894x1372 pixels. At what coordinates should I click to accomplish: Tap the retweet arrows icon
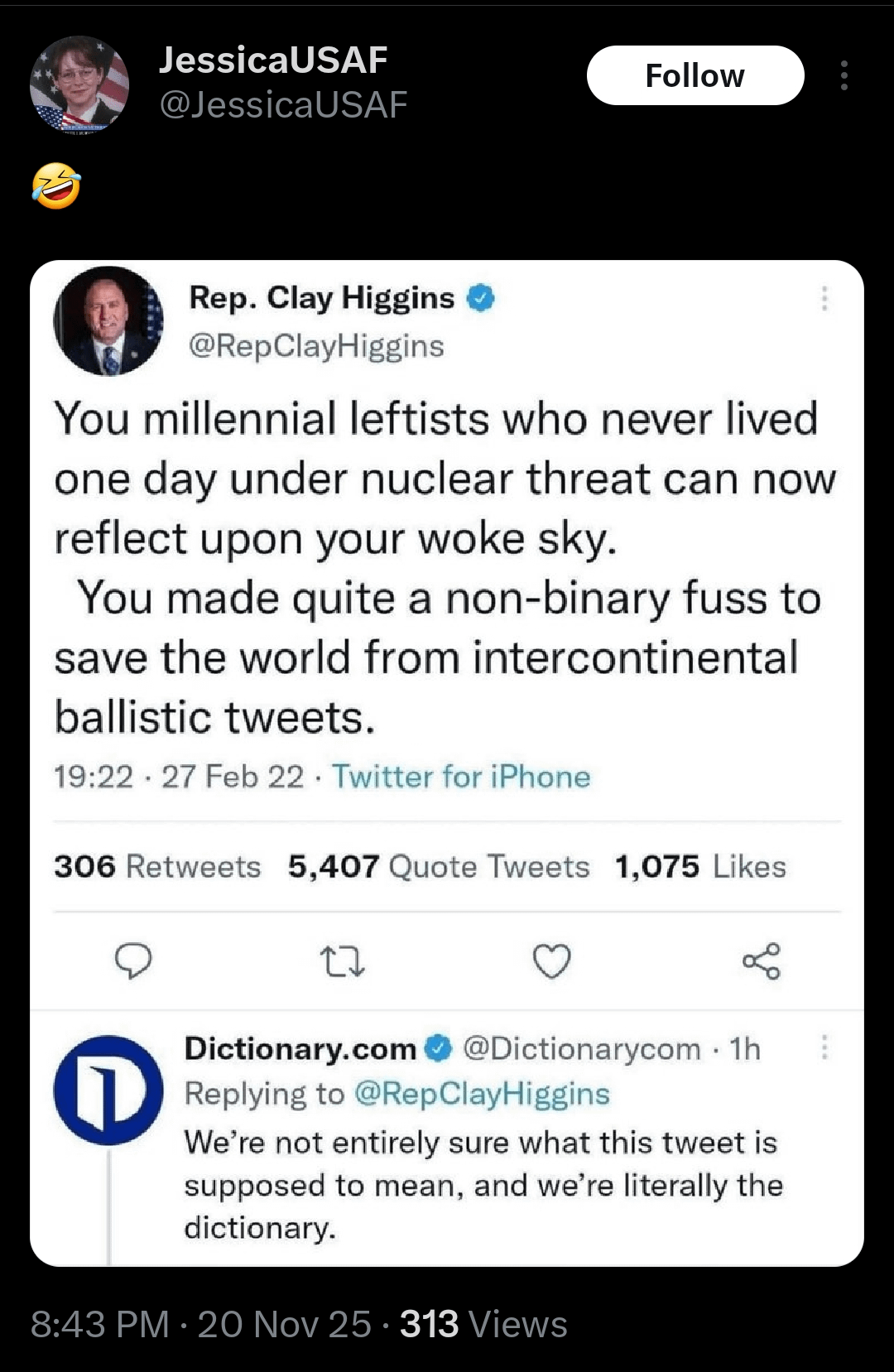coord(342,961)
